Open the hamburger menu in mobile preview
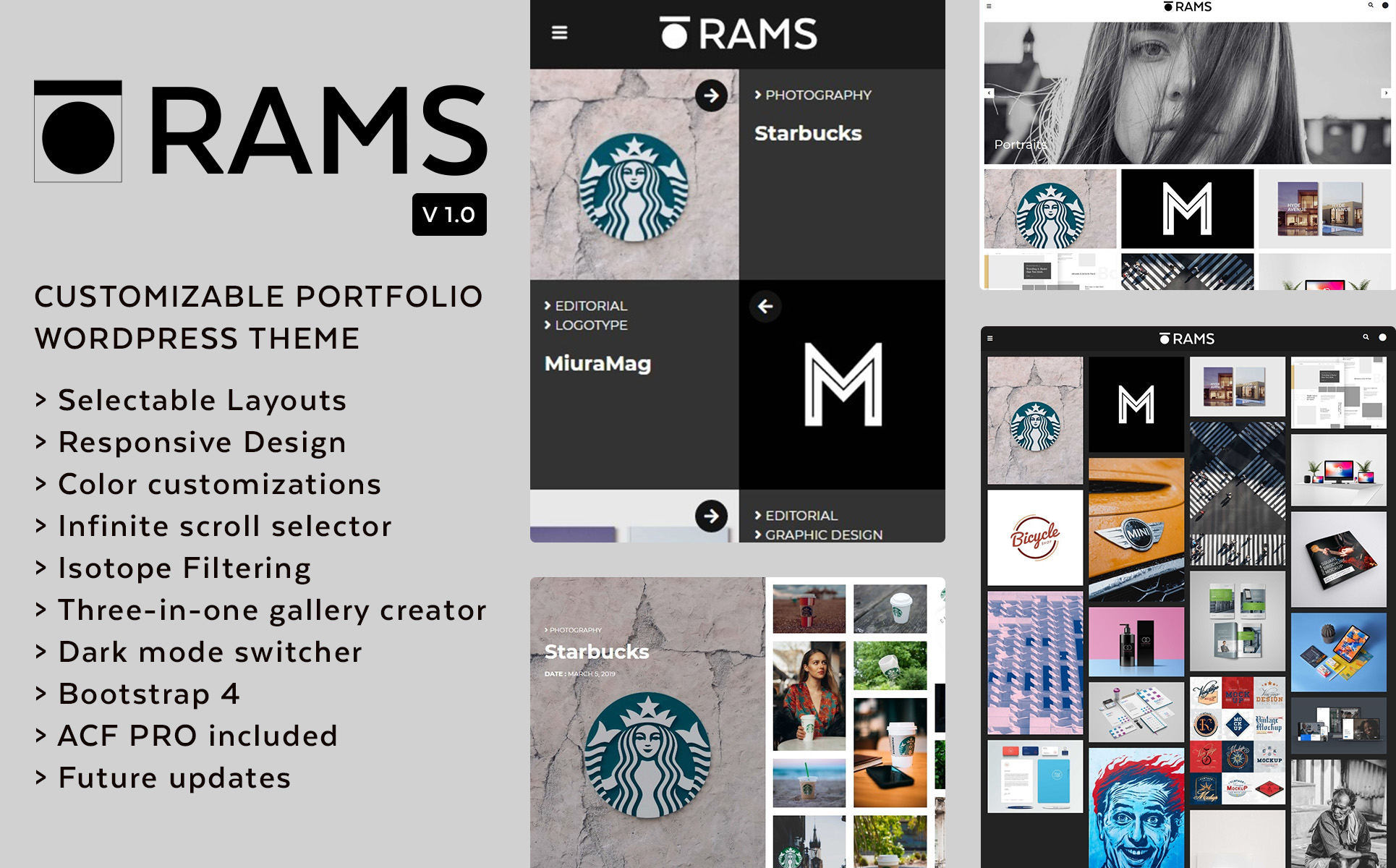The image size is (1396, 868). 559,33
